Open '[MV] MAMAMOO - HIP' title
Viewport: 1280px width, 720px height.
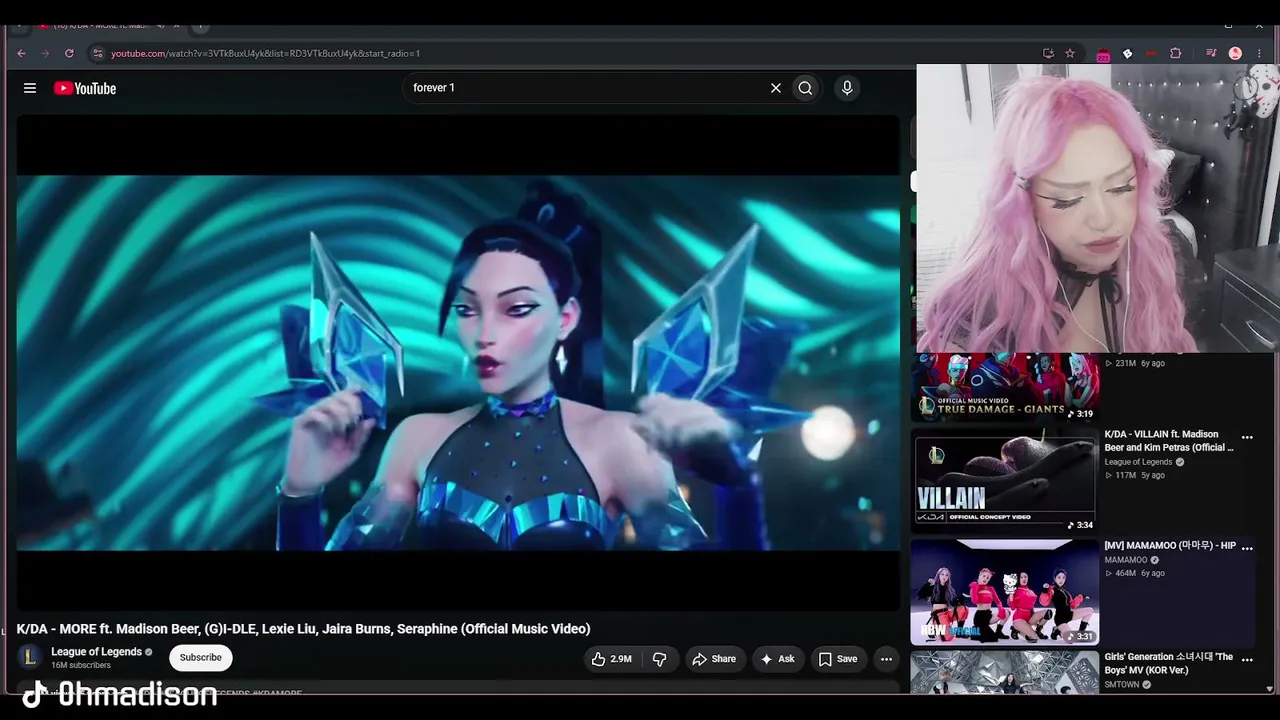coord(1170,546)
